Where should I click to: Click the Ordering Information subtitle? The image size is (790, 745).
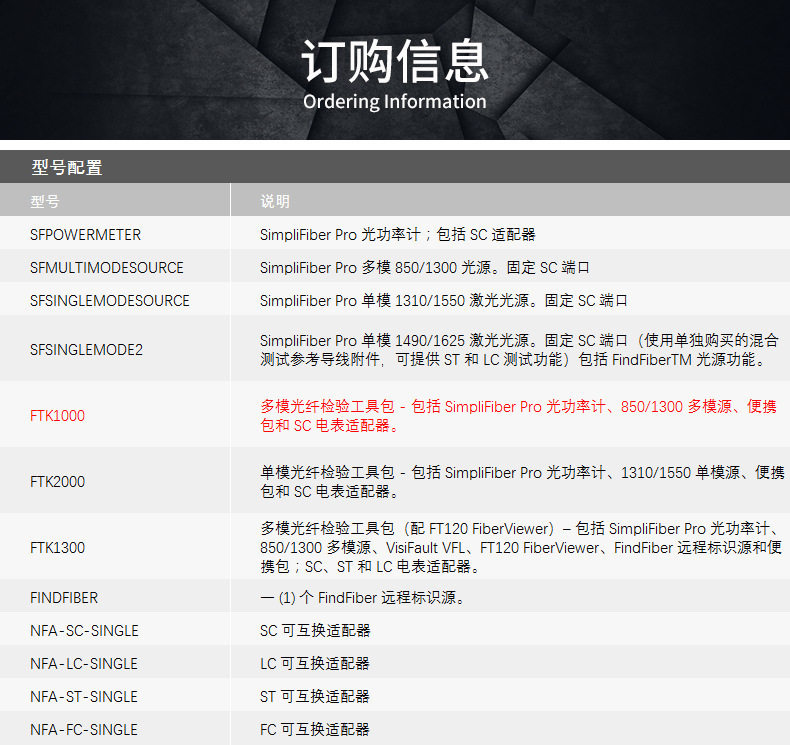(394, 102)
